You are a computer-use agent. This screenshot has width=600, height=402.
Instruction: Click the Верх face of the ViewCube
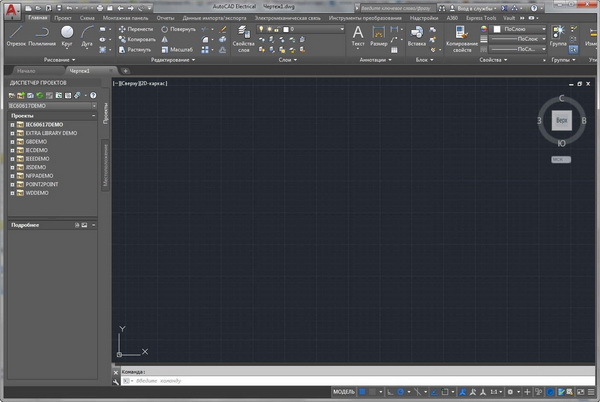pos(561,120)
